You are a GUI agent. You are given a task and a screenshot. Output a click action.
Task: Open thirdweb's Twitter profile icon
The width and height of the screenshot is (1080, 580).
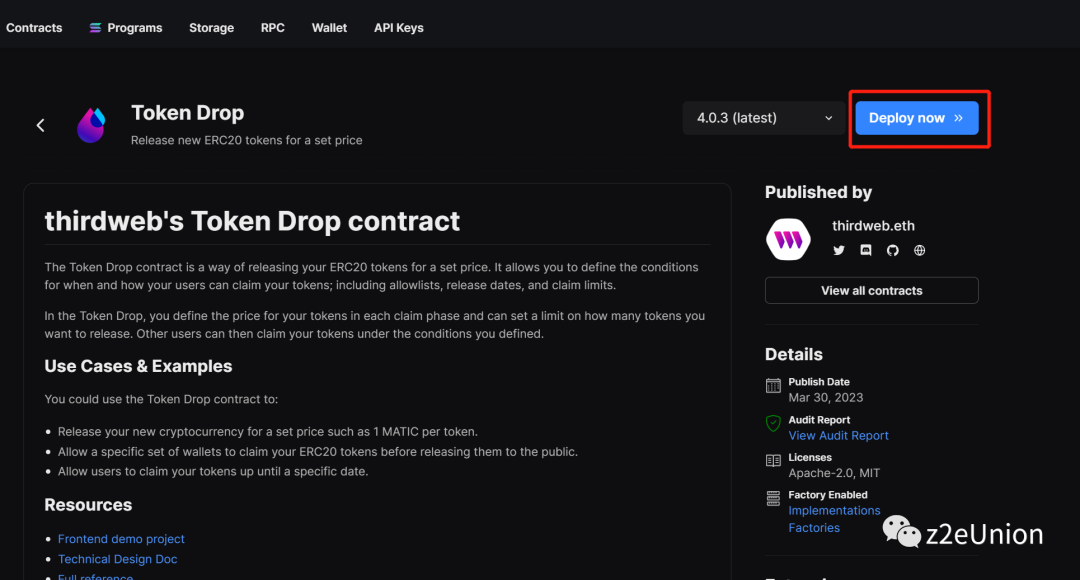click(x=839, y=250)
